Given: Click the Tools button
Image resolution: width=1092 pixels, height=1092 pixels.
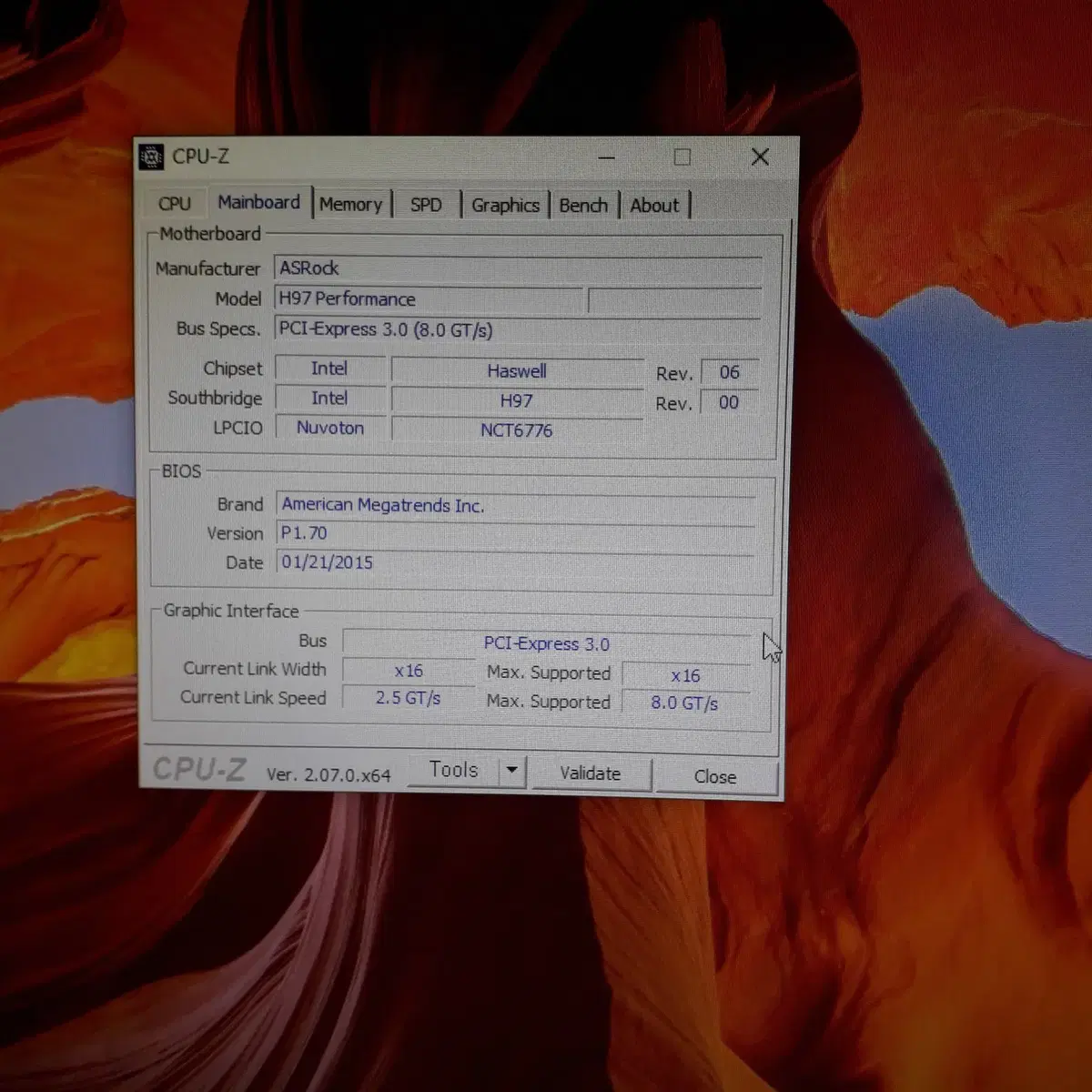Looking at the screenshot, I should point(453,770).
